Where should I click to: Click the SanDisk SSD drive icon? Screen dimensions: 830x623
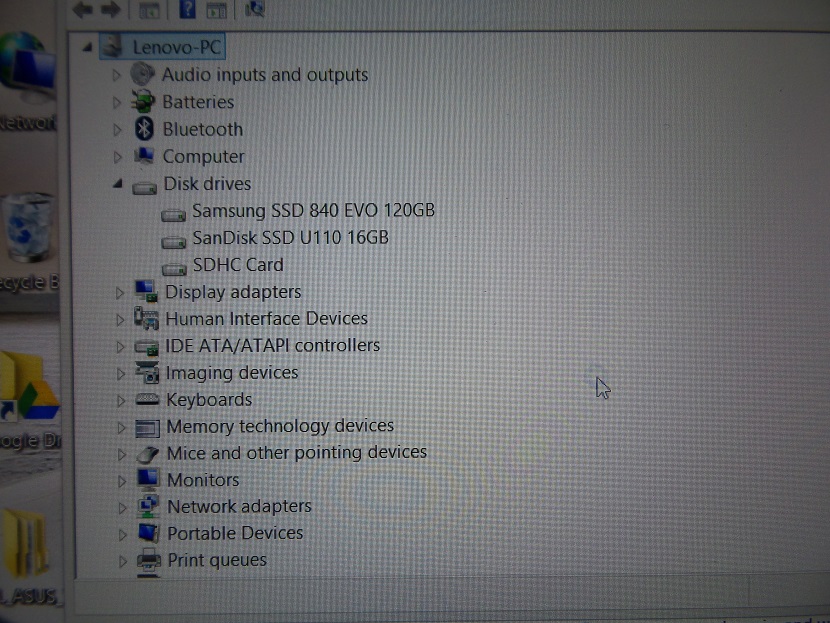coord(174,242)
